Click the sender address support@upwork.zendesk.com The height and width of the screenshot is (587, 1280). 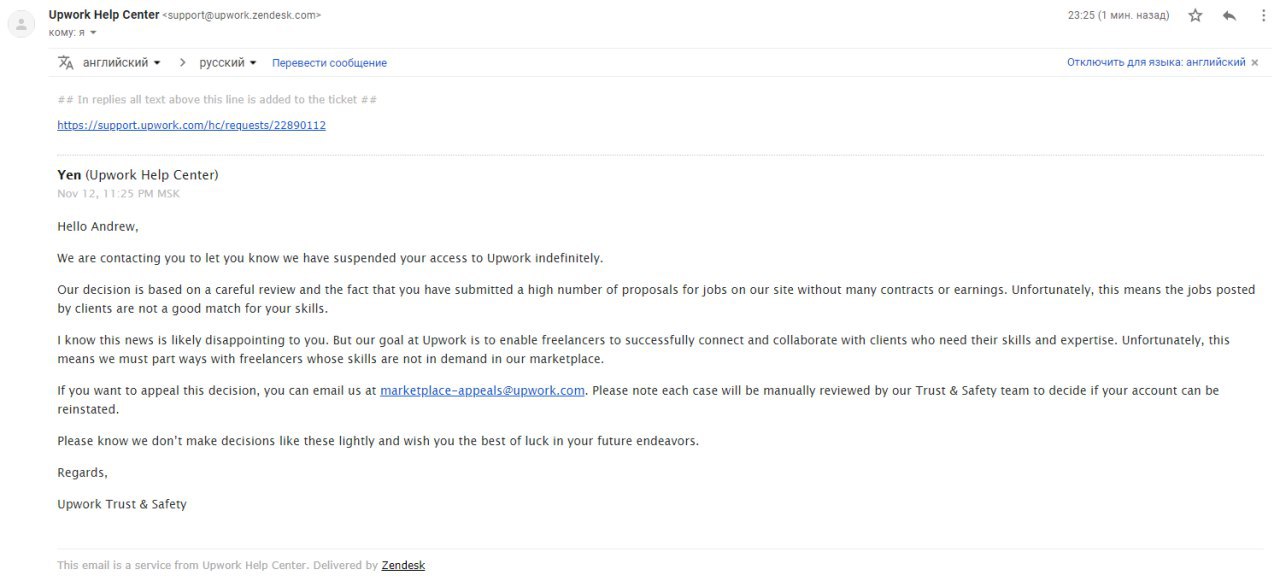(241, 16)
